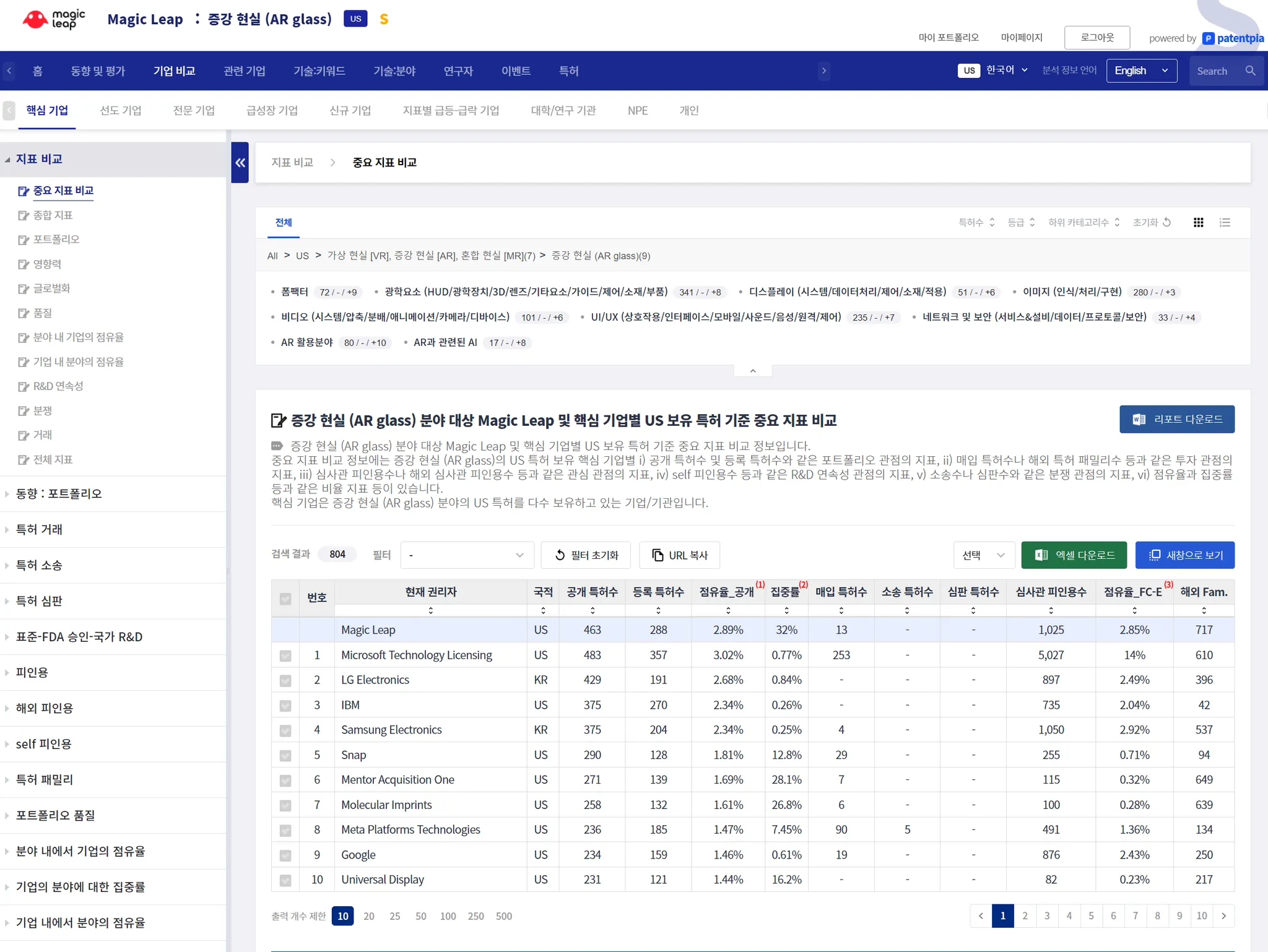
Task: Switch to list view icon
Action: point(1225,223)
